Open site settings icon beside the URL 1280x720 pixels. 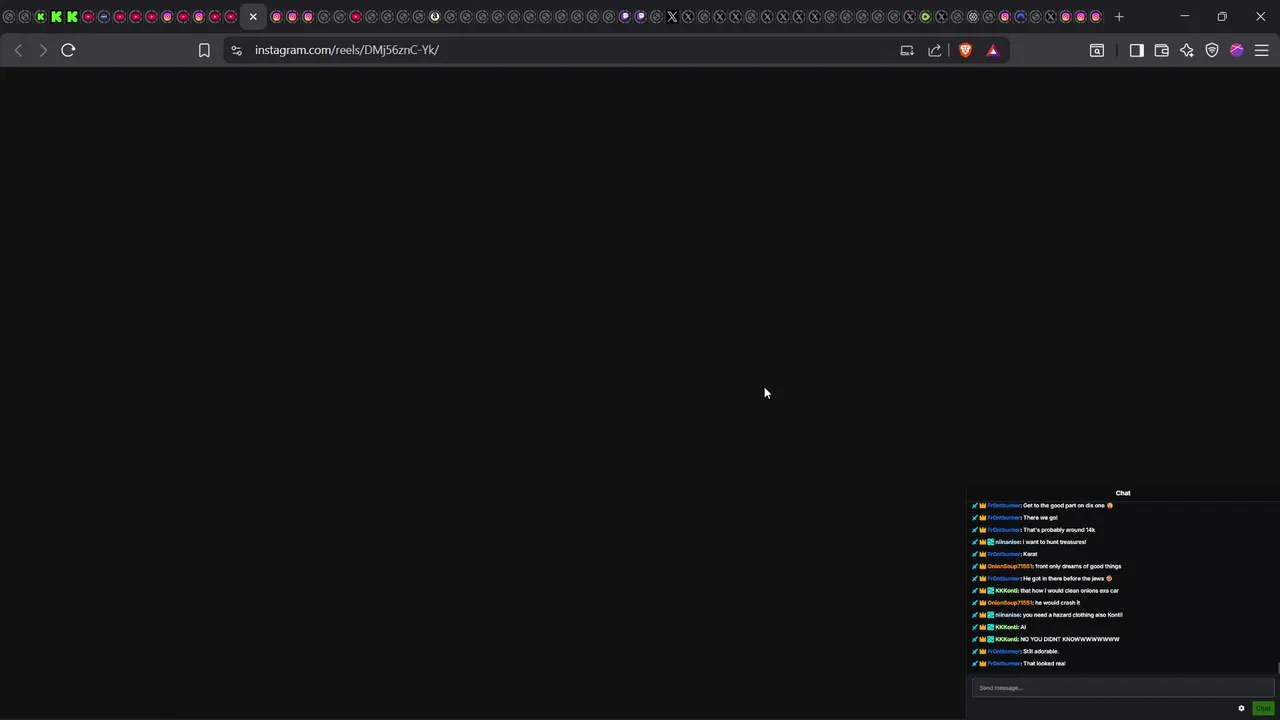(236, 50)
